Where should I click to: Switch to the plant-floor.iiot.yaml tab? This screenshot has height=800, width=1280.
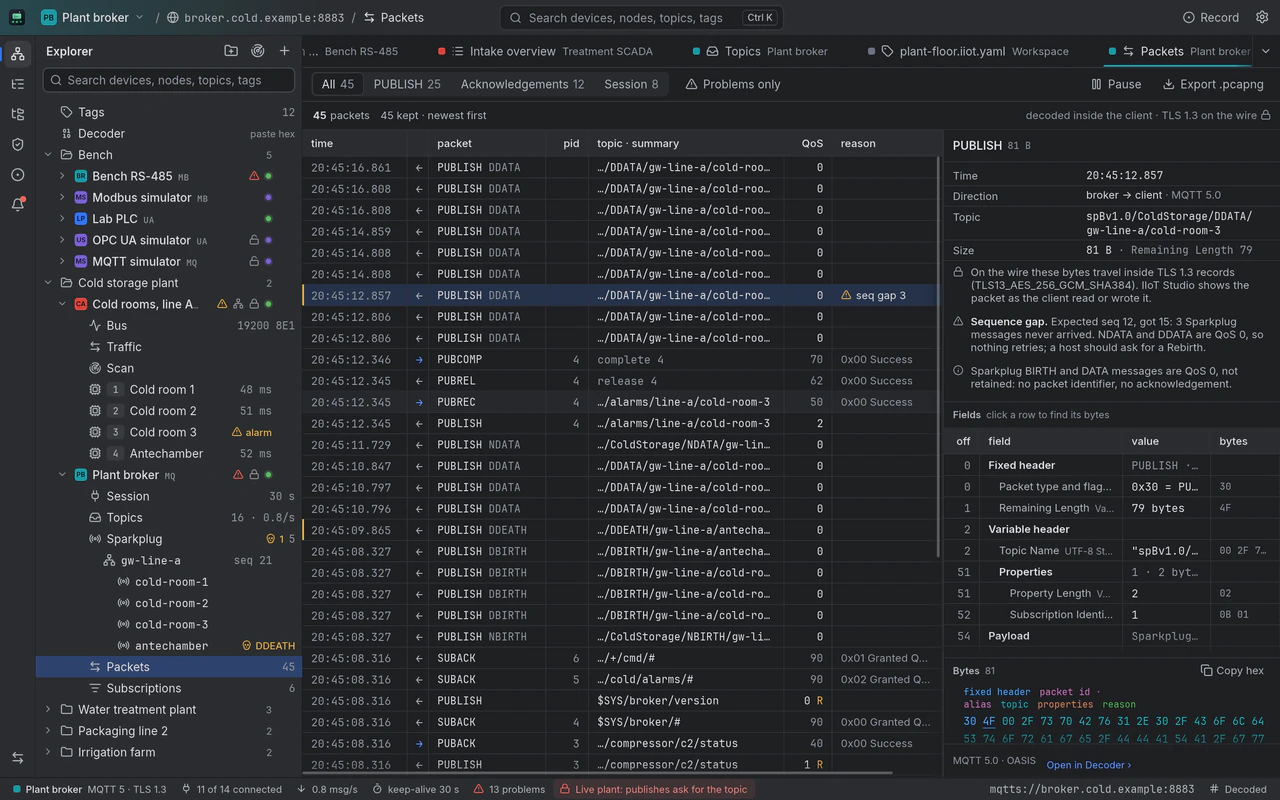pos(969,51)
